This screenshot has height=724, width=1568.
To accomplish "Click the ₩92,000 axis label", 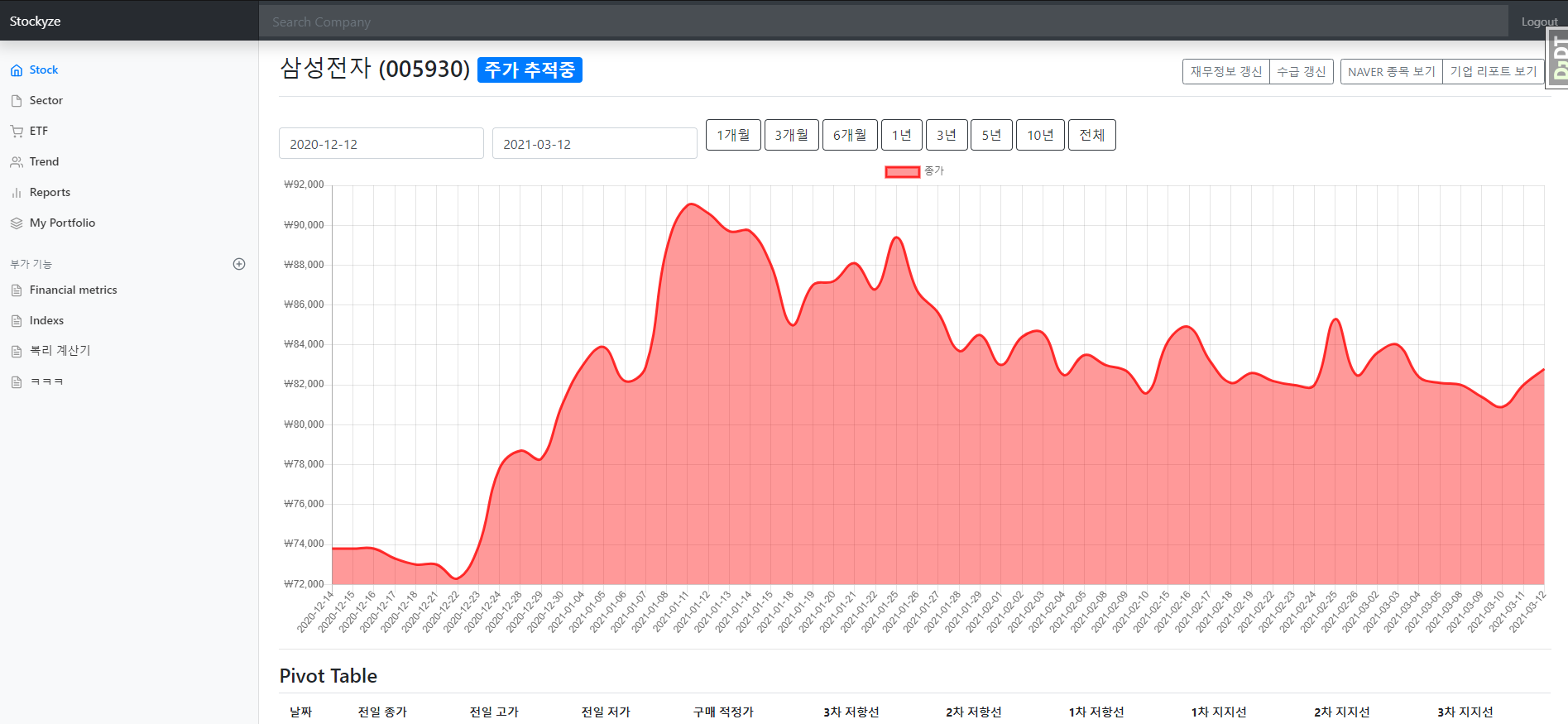I will coord(304,185).
